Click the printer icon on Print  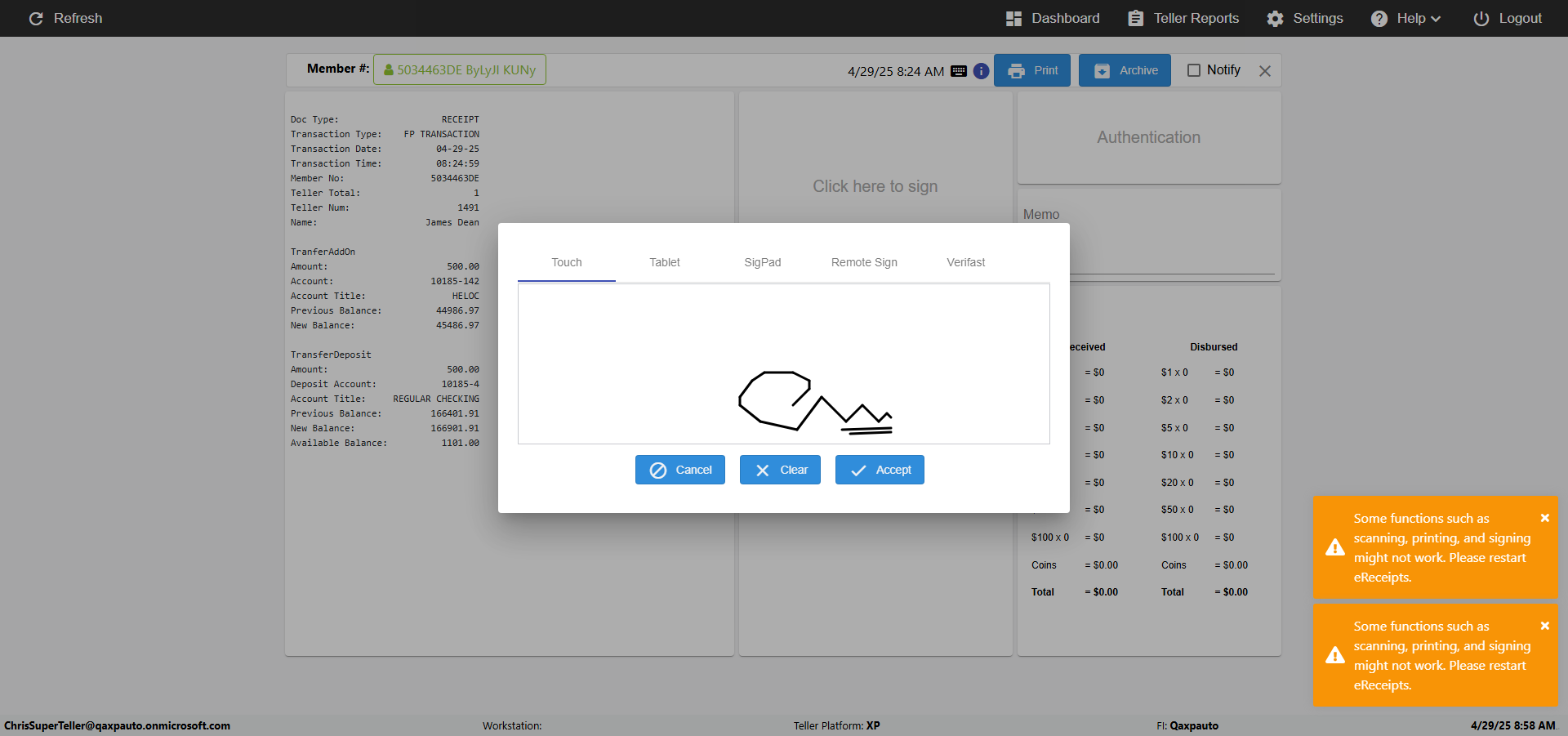[1016, 71]
